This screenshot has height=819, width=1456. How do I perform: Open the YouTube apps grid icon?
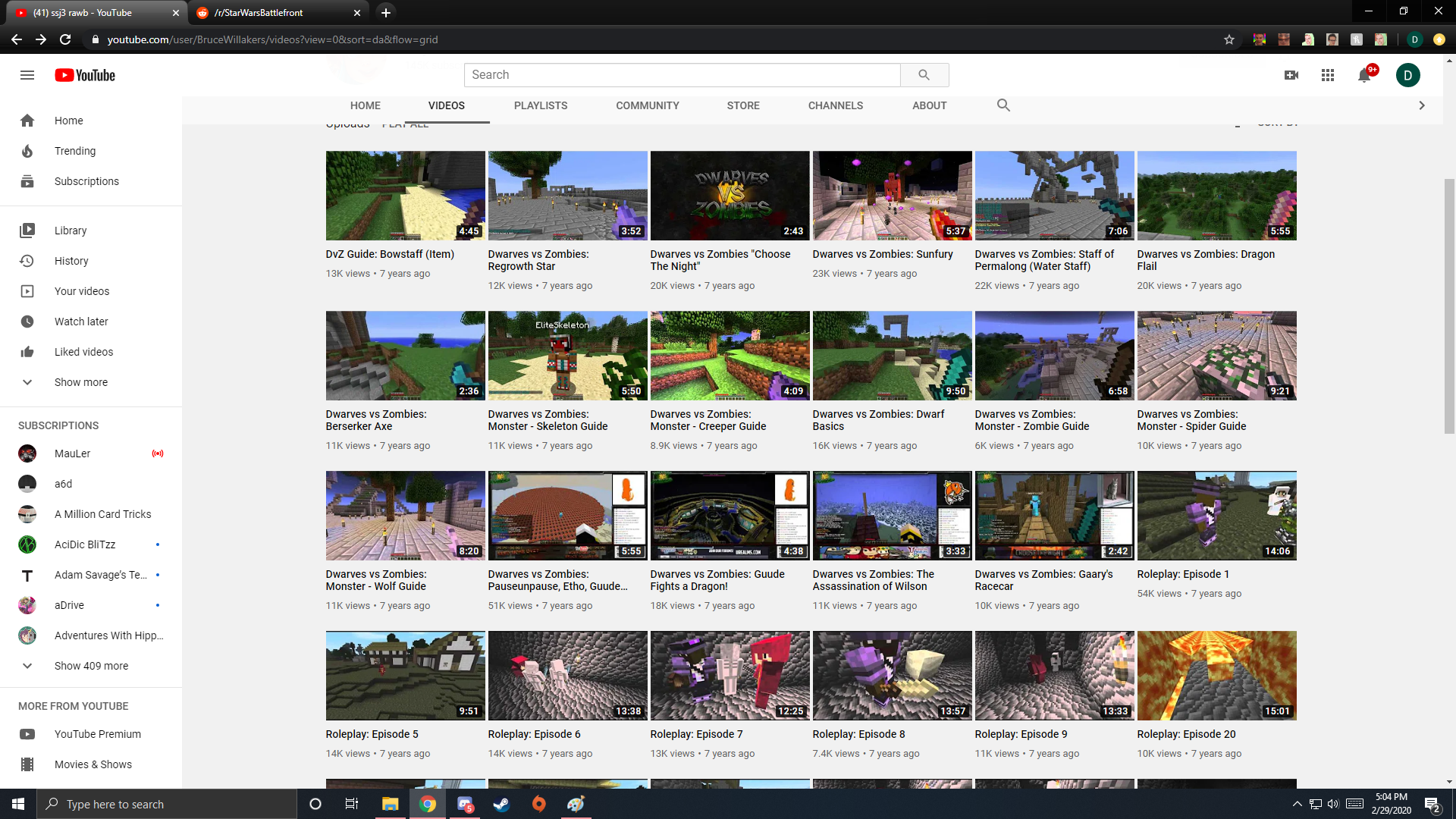coord(1328,75)
